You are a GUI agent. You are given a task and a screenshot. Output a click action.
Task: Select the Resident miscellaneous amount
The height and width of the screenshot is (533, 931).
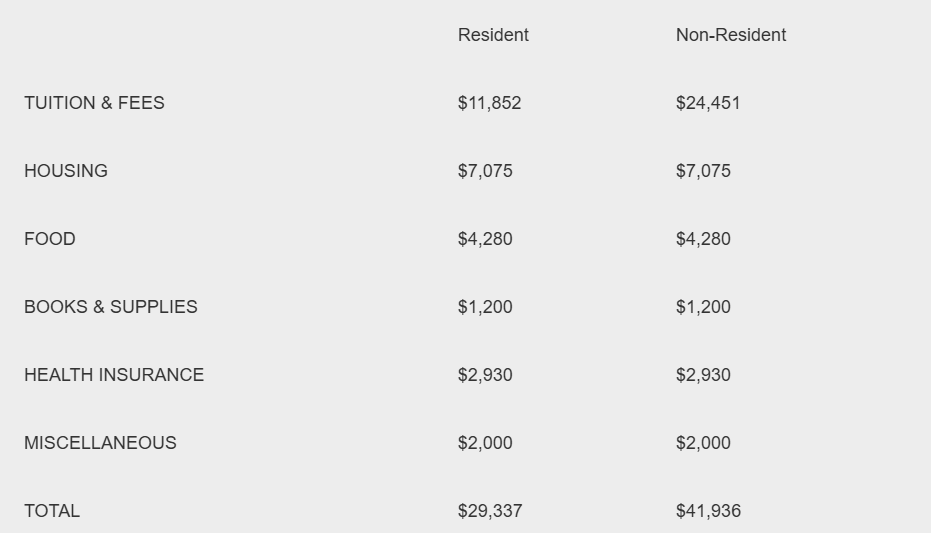tap(485, 443)
